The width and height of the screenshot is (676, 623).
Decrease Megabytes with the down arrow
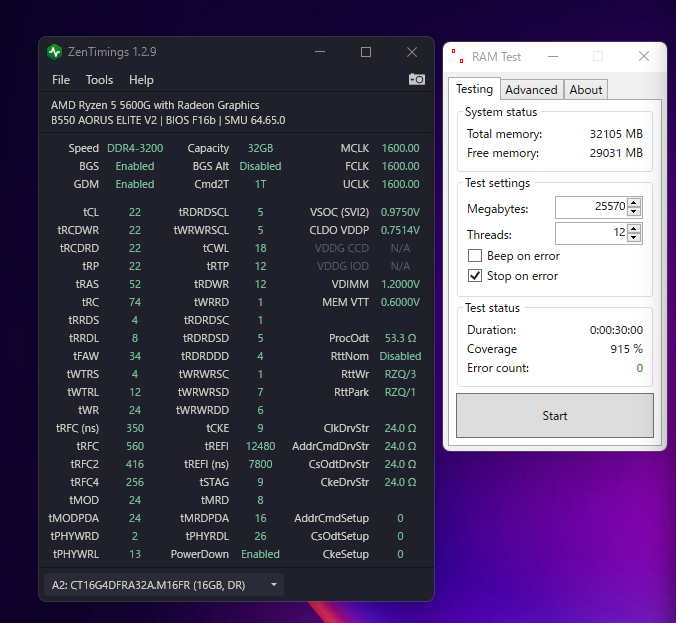pos(634,212)
